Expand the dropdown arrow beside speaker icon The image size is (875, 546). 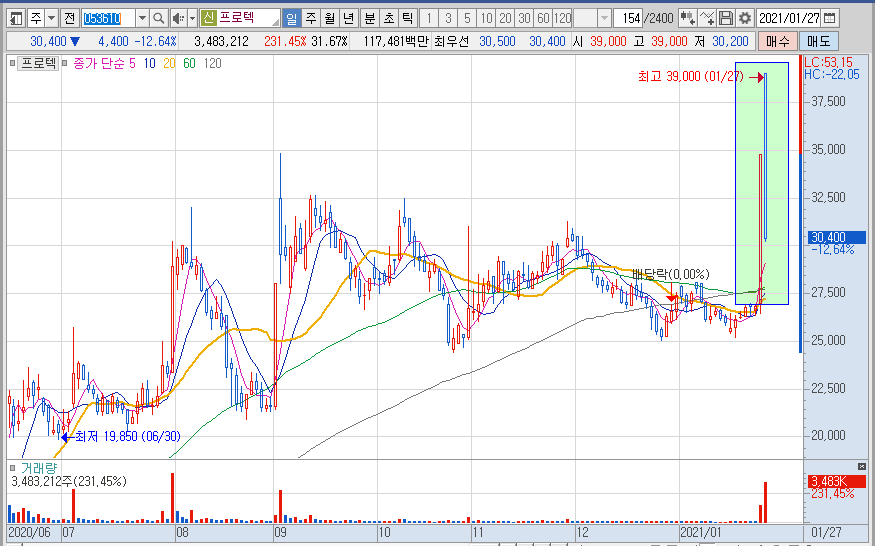coord(193,18)
